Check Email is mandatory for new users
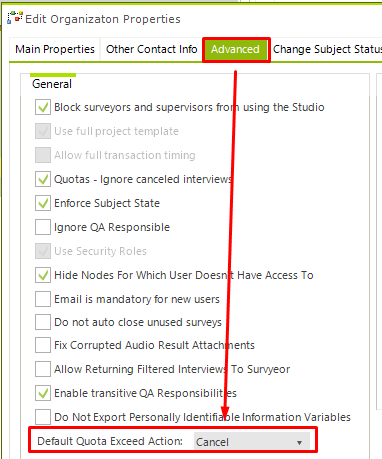The image size is (382, 459). tap(43, 299)
